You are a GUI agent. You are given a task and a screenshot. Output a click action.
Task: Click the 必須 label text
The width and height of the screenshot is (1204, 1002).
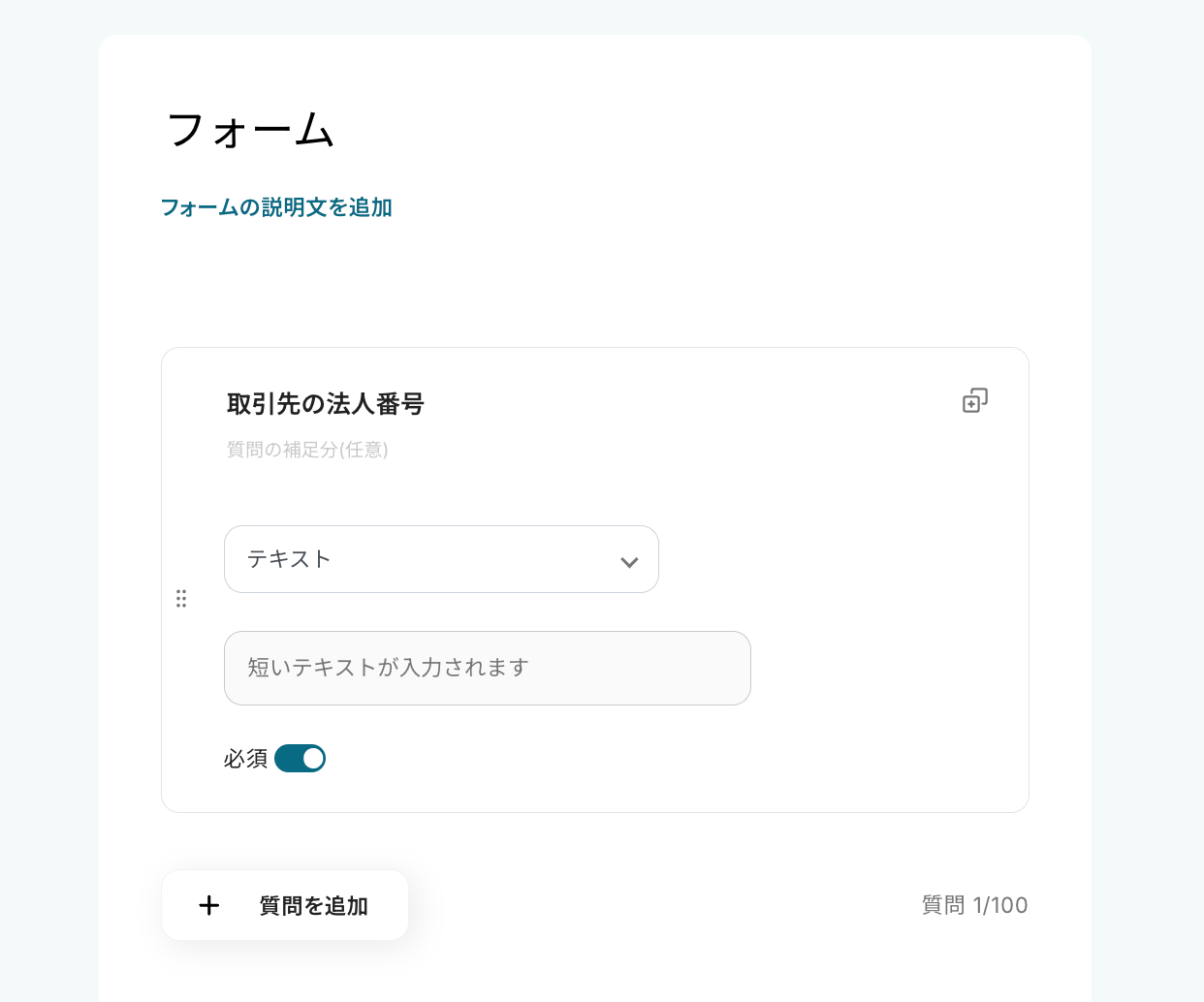[245, 759]
